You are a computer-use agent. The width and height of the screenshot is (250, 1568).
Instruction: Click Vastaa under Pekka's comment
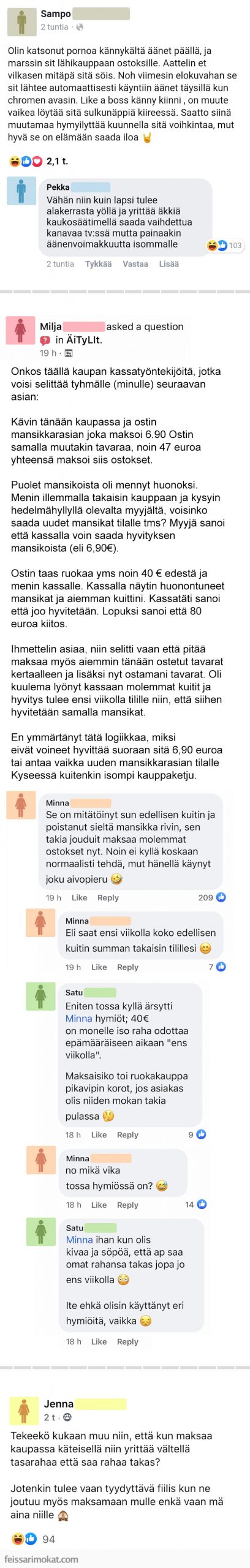pyautogui.click(x=135, y=264)
